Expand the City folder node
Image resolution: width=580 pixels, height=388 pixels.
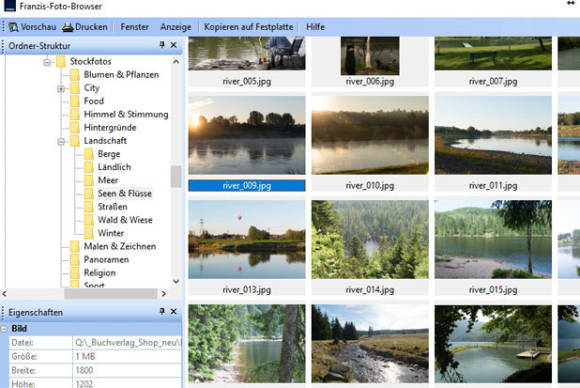pos(61,88)
